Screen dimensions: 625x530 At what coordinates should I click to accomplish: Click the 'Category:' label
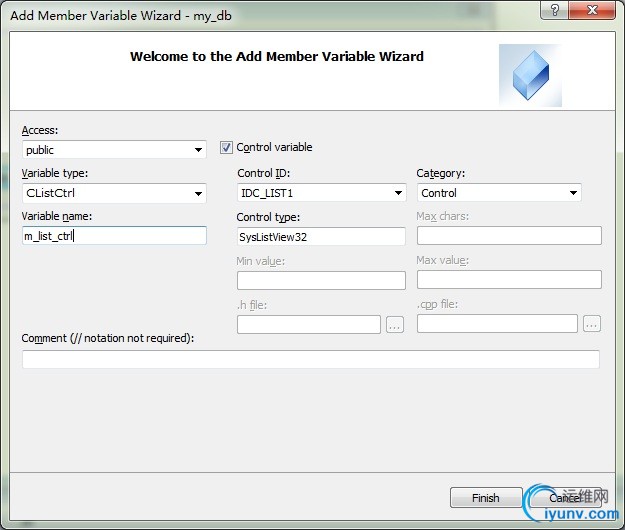pos(440,173)
